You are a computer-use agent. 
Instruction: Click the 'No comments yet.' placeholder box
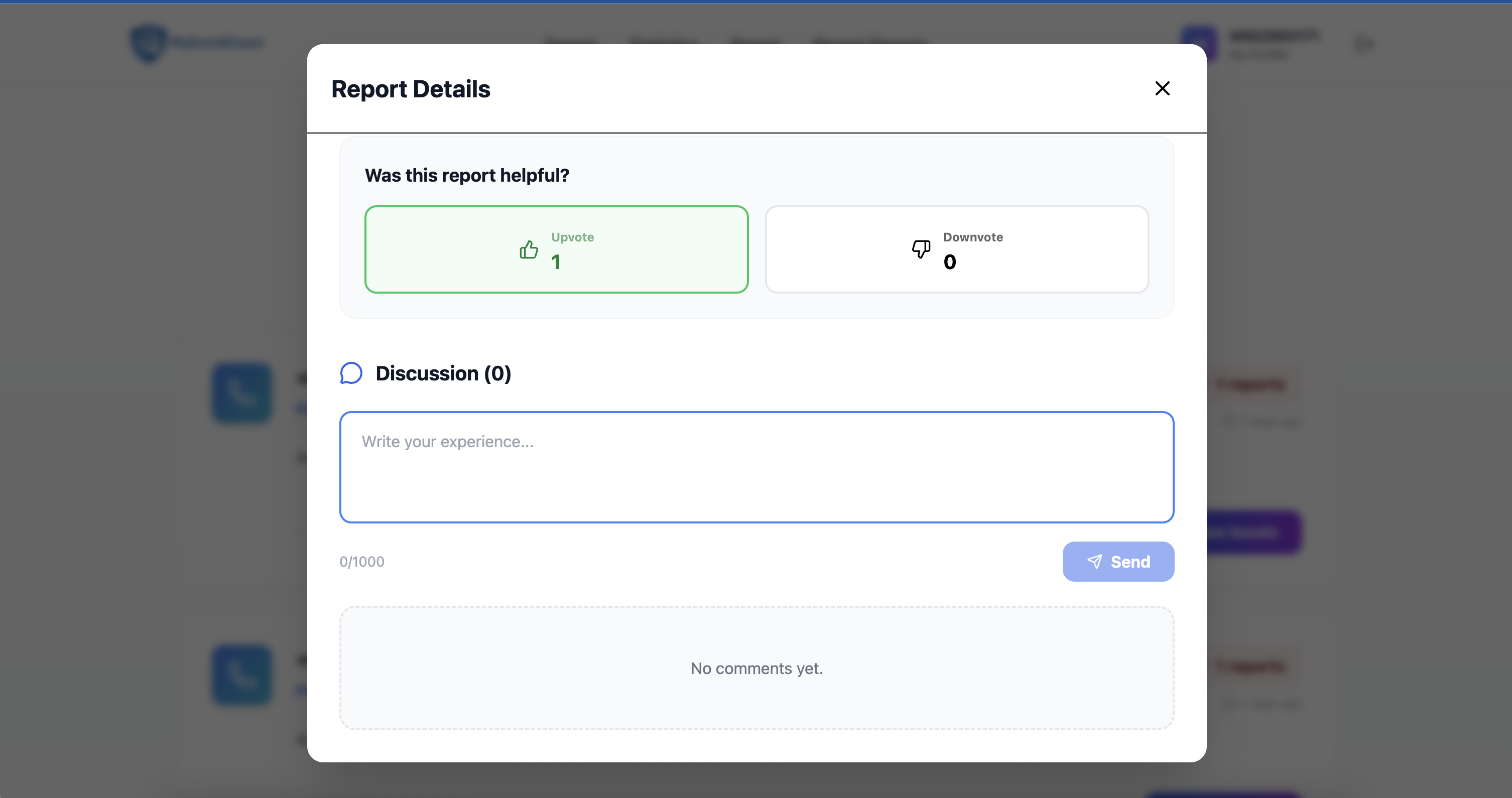tap(756, 669)
